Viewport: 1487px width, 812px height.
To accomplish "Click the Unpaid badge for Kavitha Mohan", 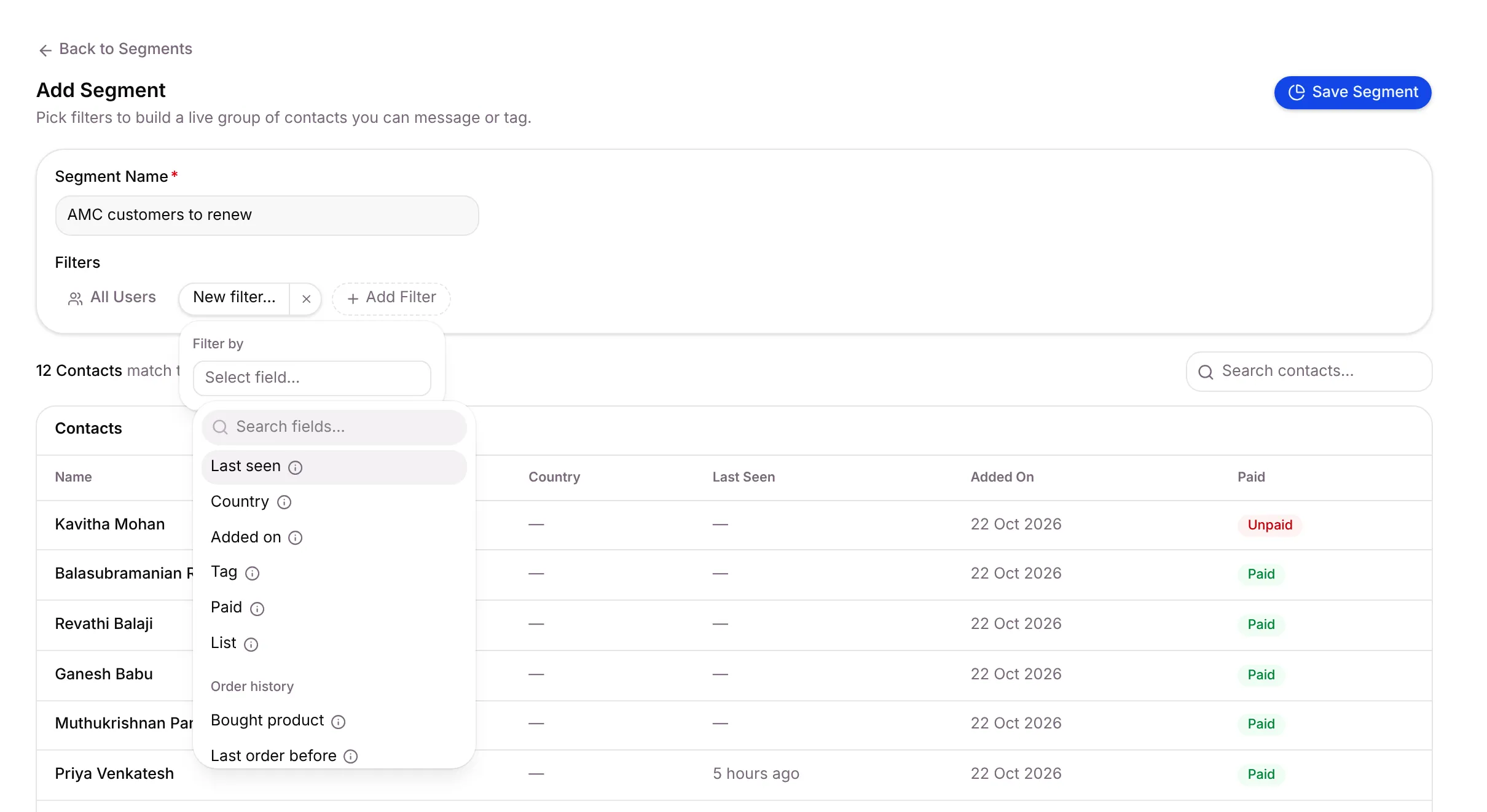I will (x=1269, y=525).
